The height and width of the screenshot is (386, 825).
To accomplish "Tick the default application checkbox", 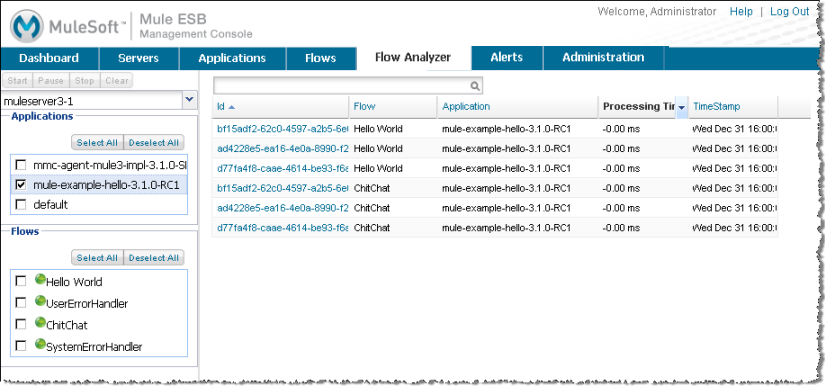I will click(21, 205).
